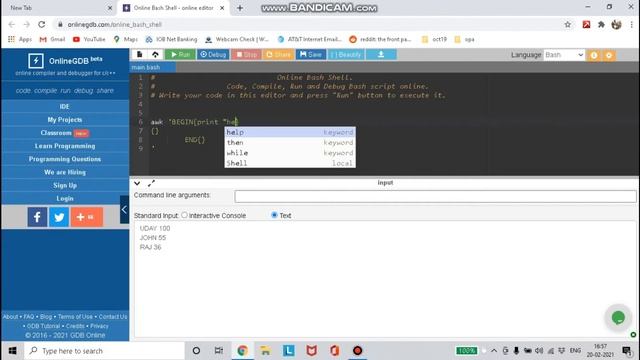Click the Stop button
Viewport: 640px width, 360px height.
click(x=247, y=54)
